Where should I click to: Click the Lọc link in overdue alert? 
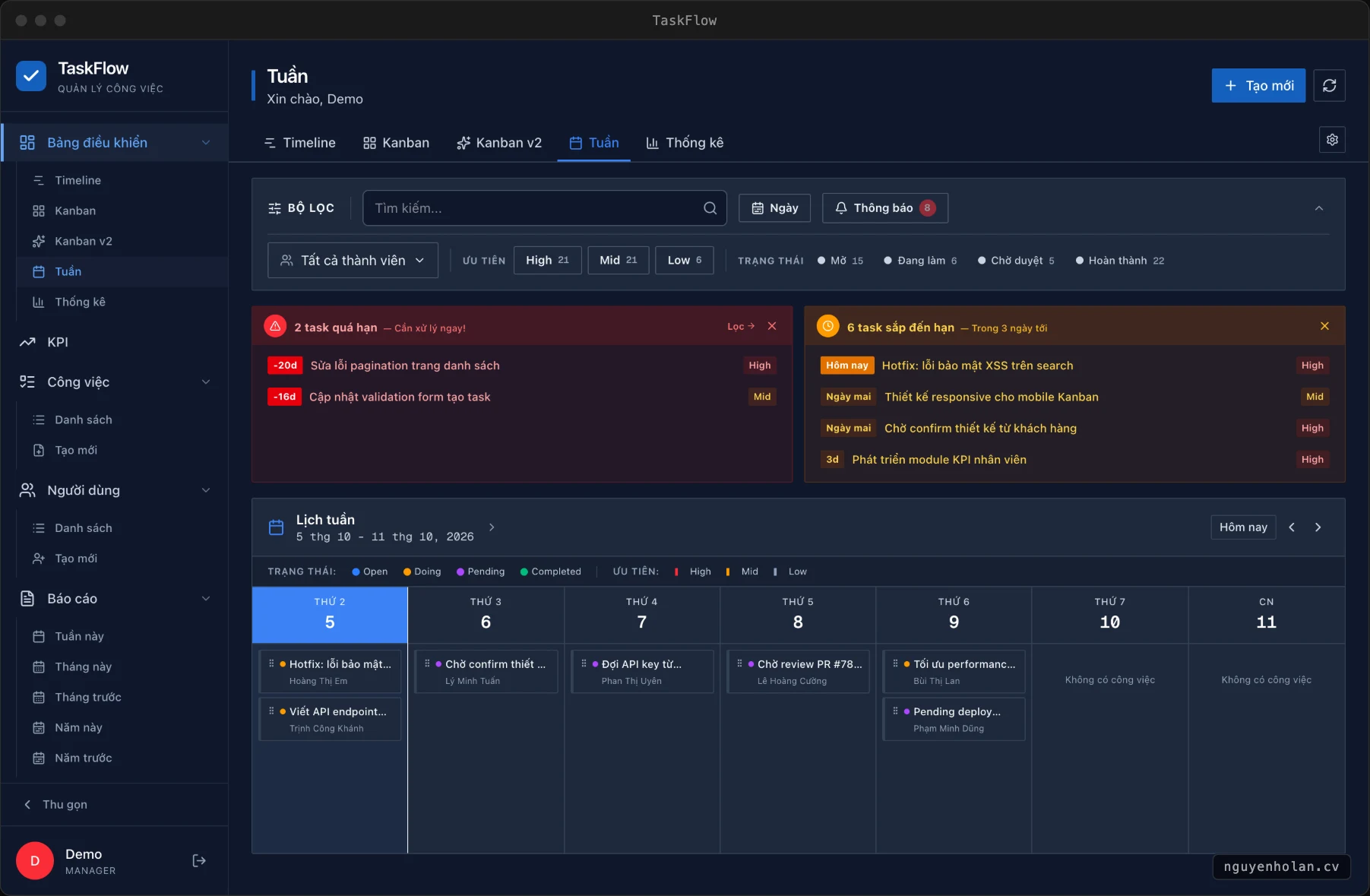click(x=741, y=327)
